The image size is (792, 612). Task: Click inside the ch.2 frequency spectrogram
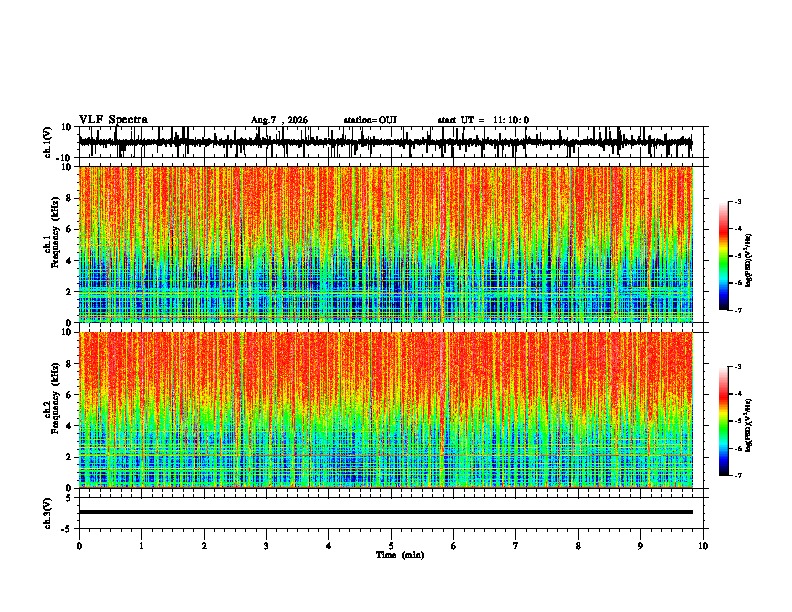tap(386, 410)
